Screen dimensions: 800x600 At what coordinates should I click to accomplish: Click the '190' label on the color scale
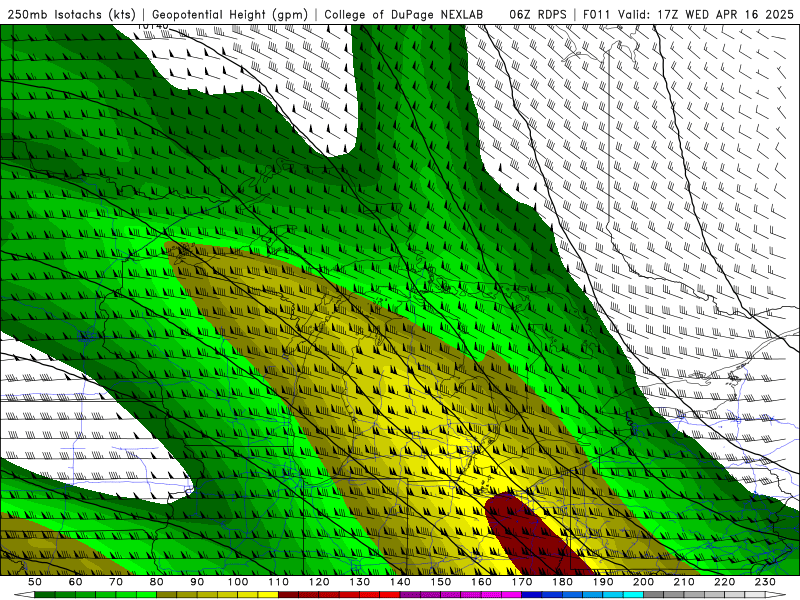tap(603, 582)
